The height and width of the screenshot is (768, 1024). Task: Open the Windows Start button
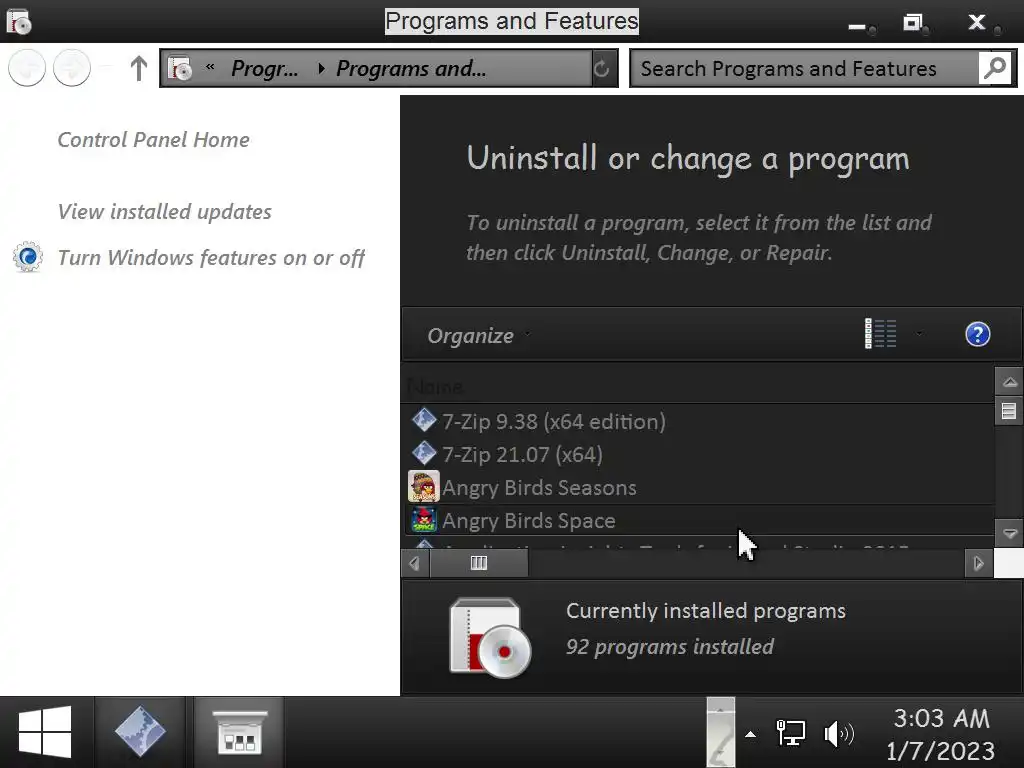45,732
